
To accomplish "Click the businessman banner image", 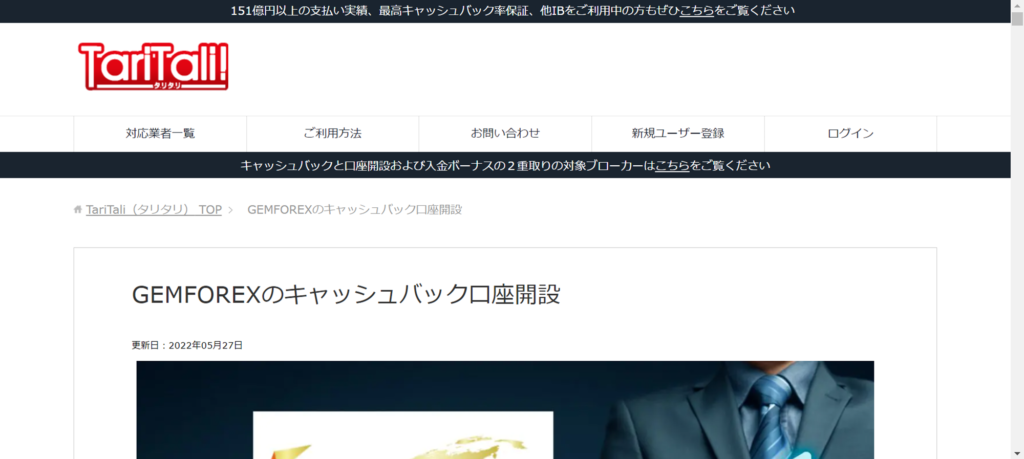I will (505, 410).
